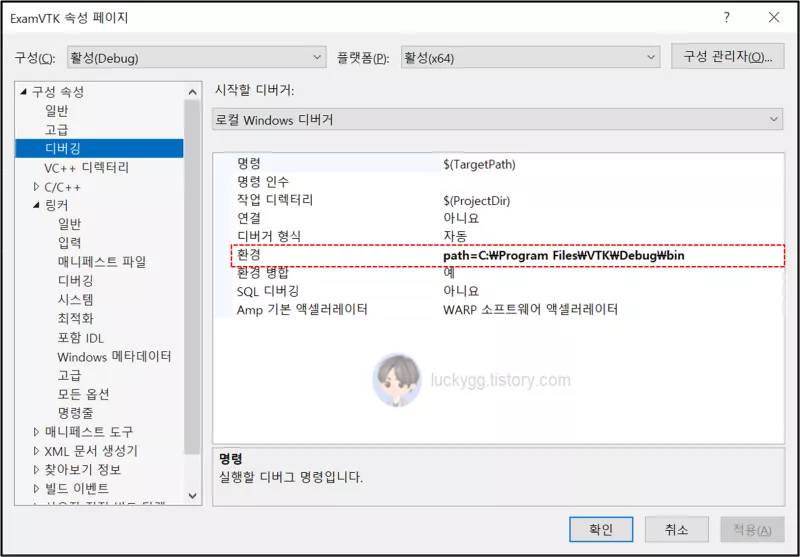800x557 pixels.
Task: Select VC++ 디렉터리 in tree
Action: (87, 167)
